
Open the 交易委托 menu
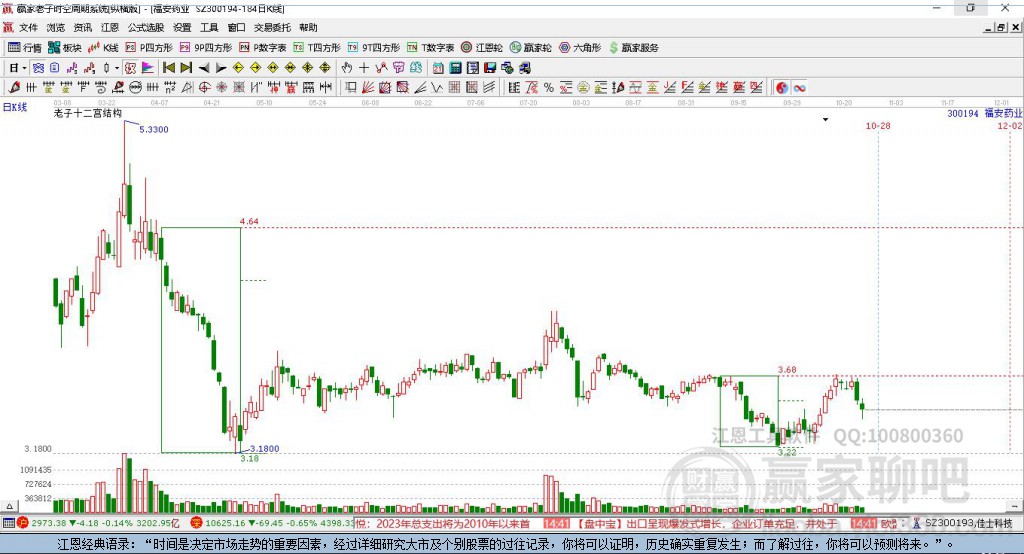pyautogui.click(x=272, y=27)
